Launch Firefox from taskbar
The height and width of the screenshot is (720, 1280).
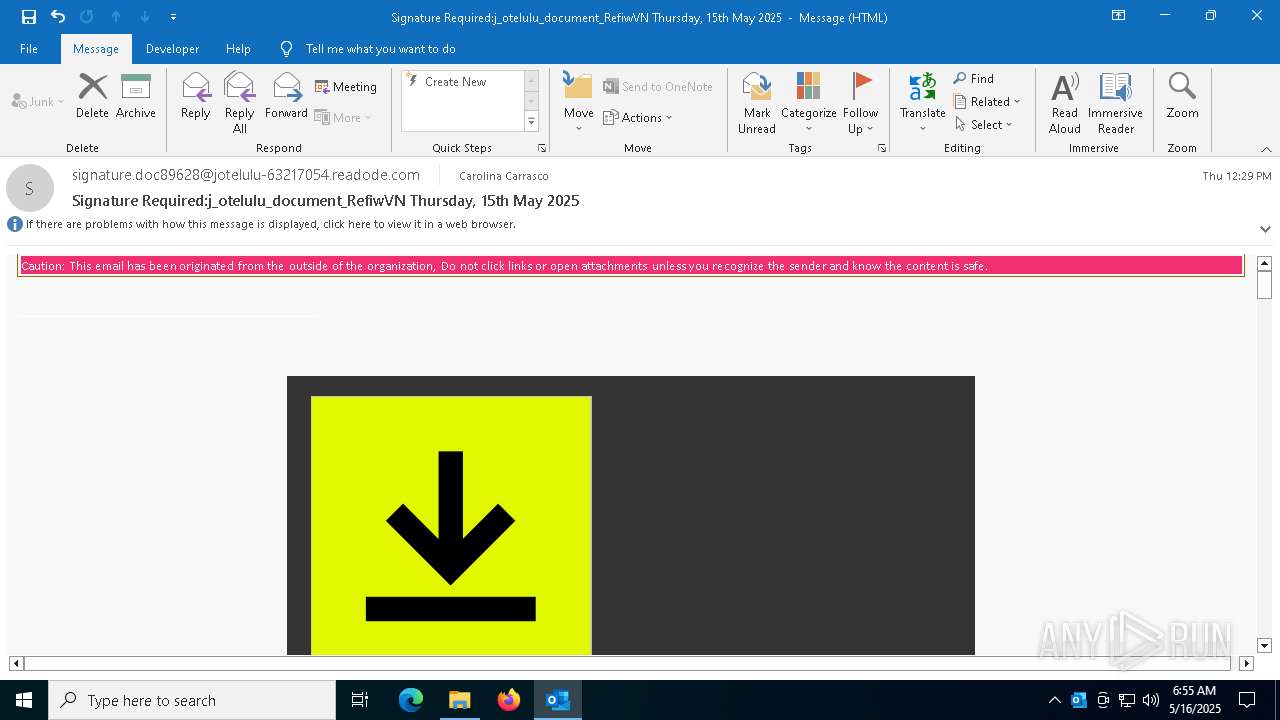click(x=509, y=700)
